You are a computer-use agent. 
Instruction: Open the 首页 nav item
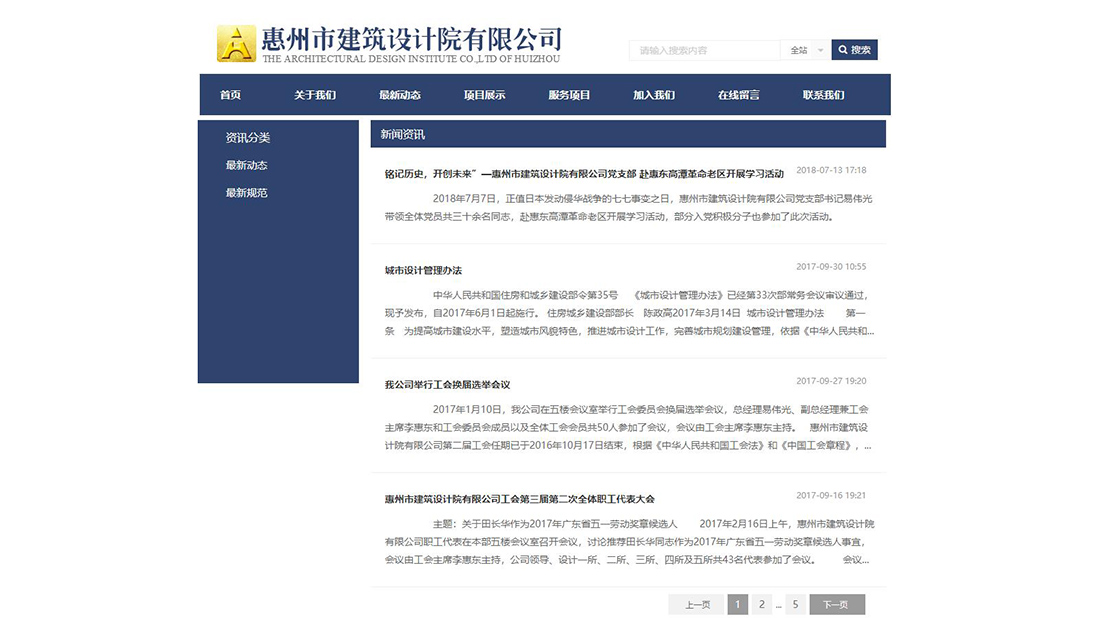click(x=230, y=95)
